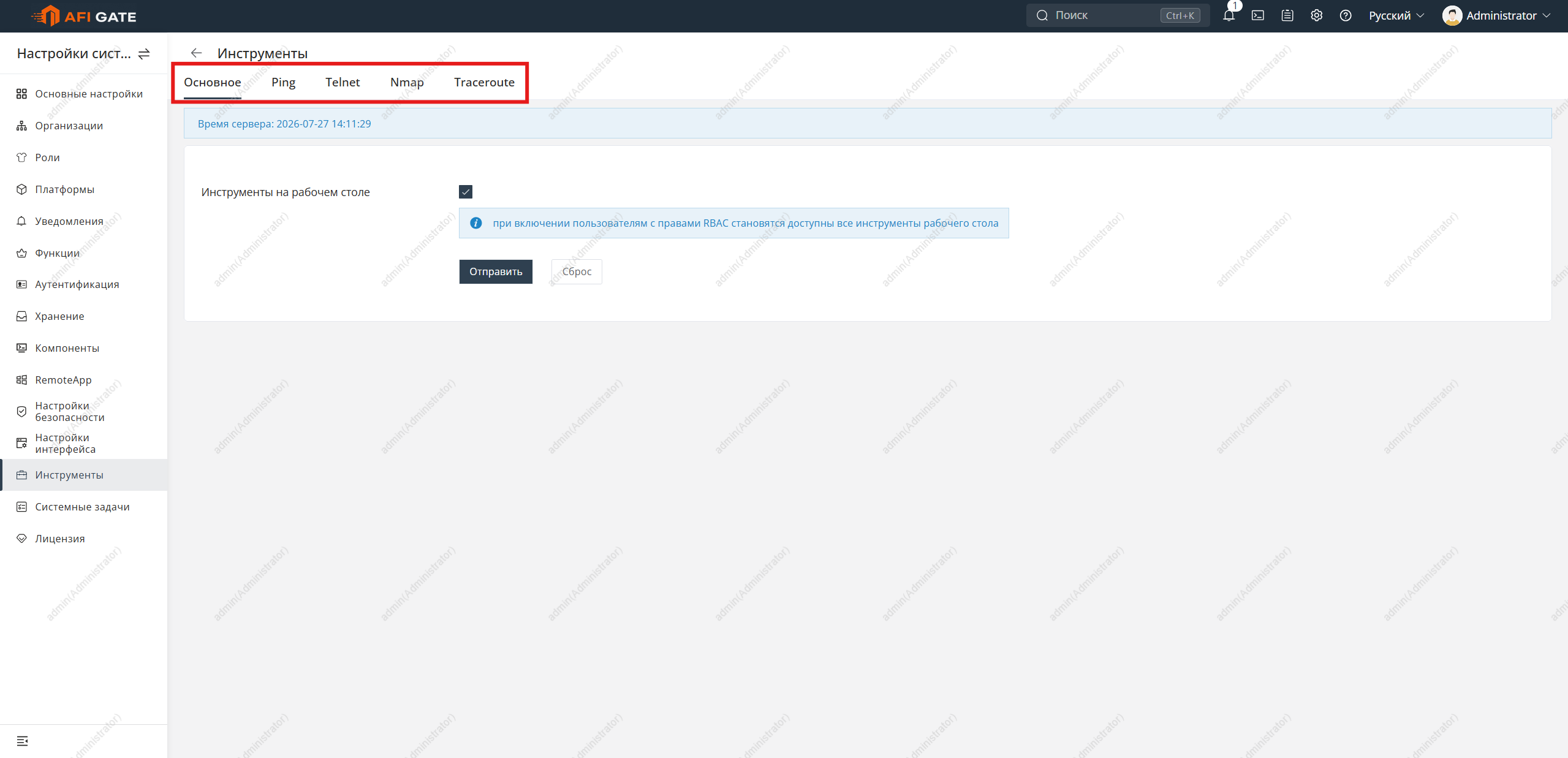
Task: Click the blue info icon in the hint
Action: pyautogui.click(x=476, y=223)
